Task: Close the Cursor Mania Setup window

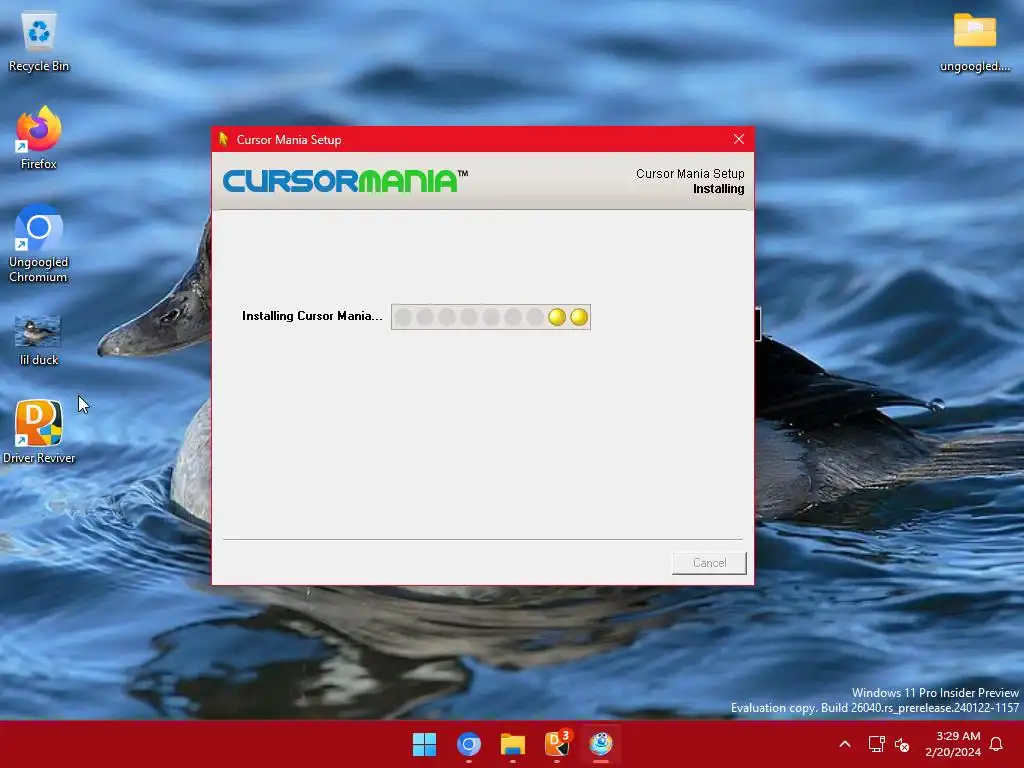Action: click(739, 139)
